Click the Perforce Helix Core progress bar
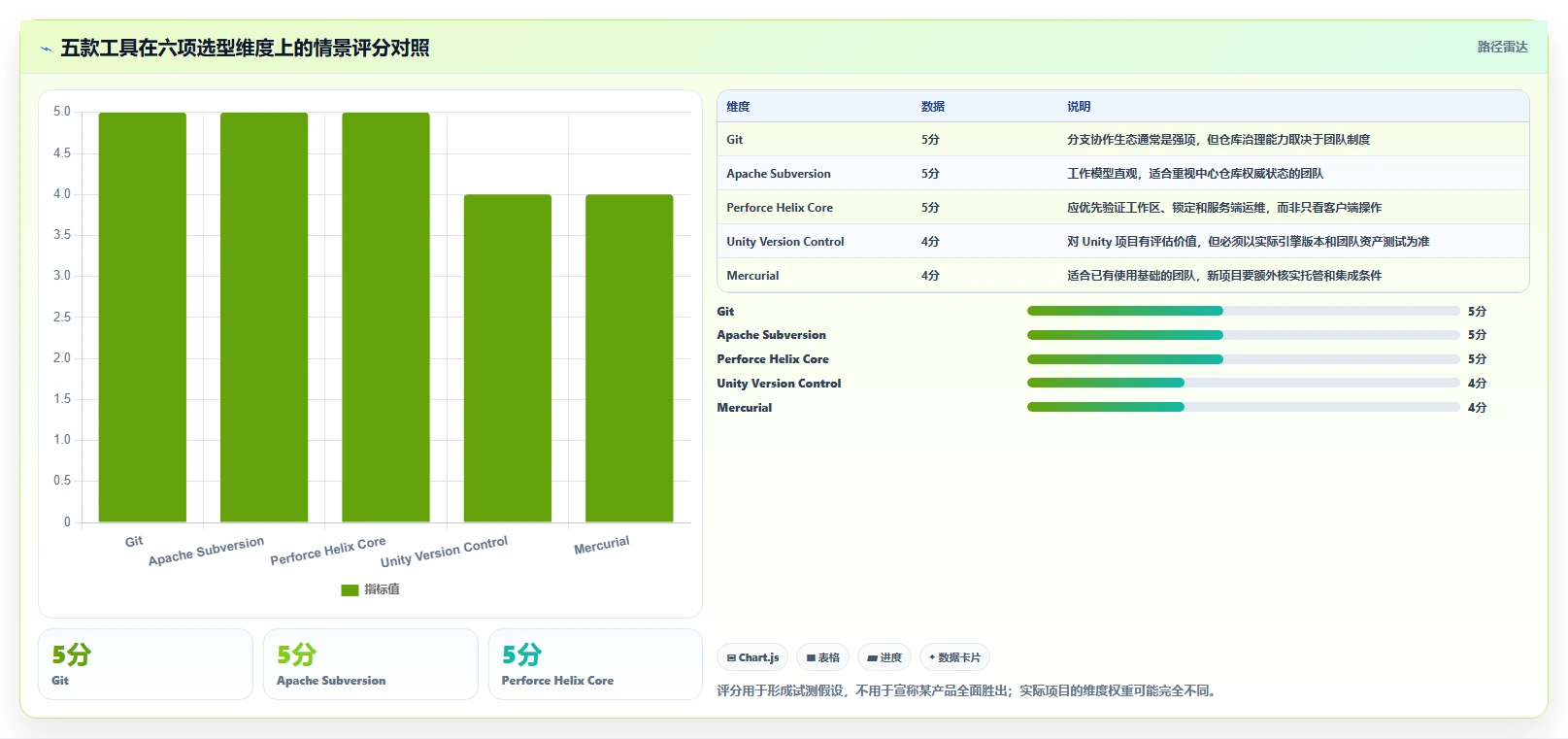1568x739 pixels. click(x=1243, y=359)
